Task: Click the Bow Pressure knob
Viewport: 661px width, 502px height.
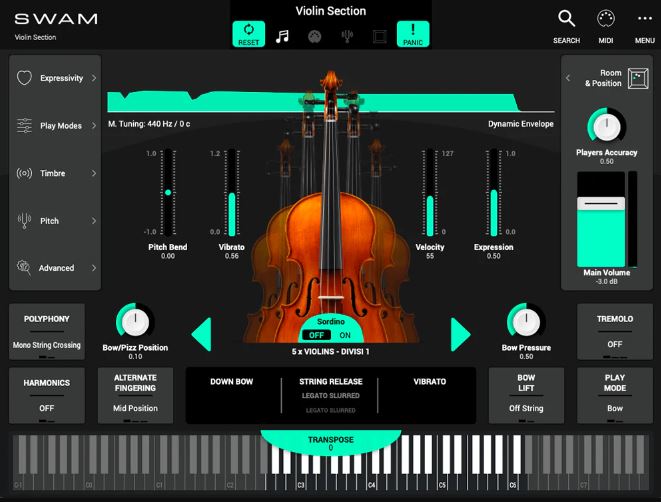Action: (x=526, y=322)
